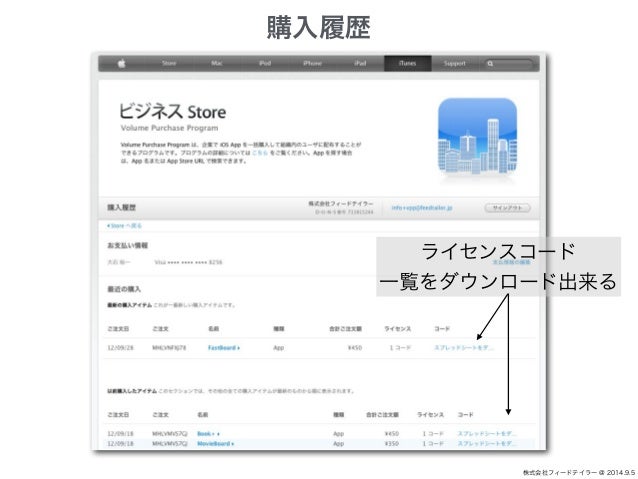Open the iPod tab
Screen dimensions: 638x479
pyautogui.click(x=265, y=63)
